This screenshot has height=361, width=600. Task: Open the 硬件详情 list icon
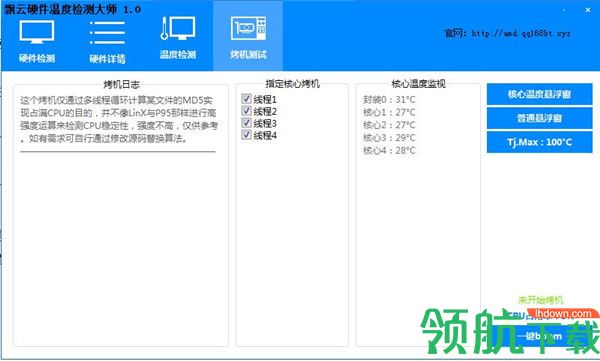107,33
